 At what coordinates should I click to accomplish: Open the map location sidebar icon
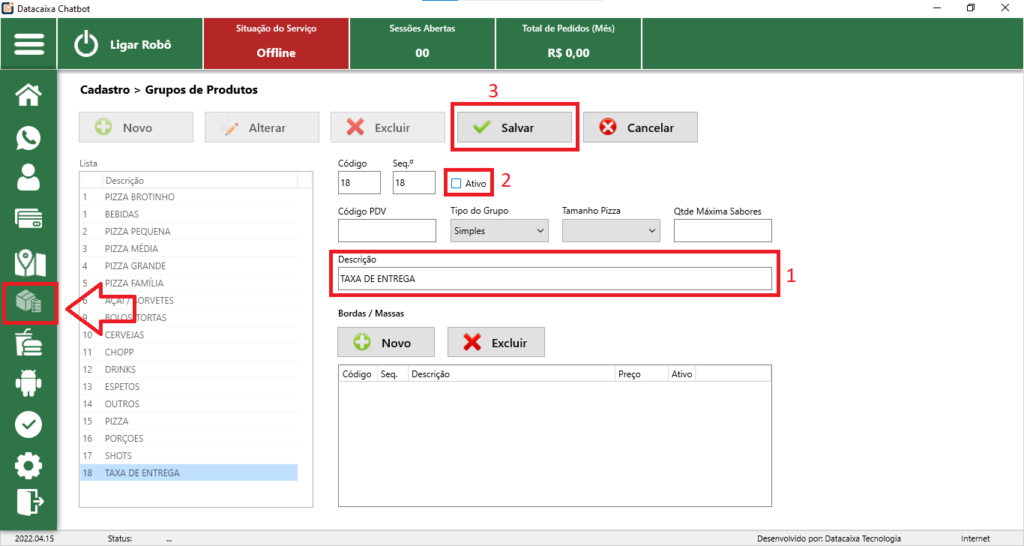click(29, 262)
